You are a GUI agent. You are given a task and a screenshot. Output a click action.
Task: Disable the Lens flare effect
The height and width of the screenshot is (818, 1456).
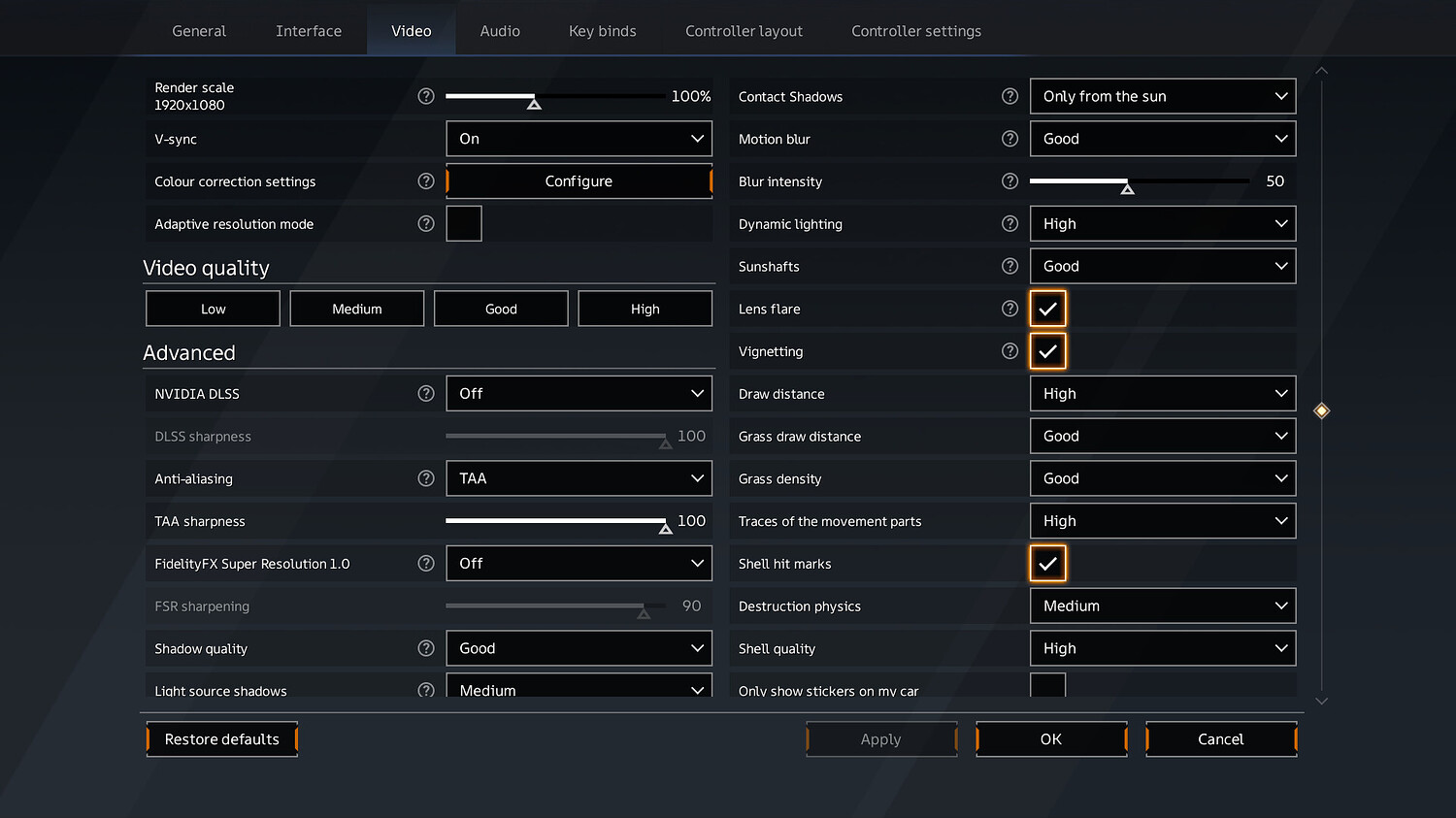click(1047, 308)
